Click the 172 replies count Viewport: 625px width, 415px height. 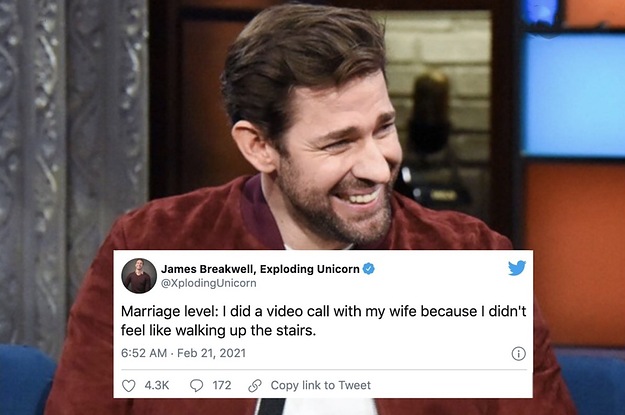coord(222,385)
